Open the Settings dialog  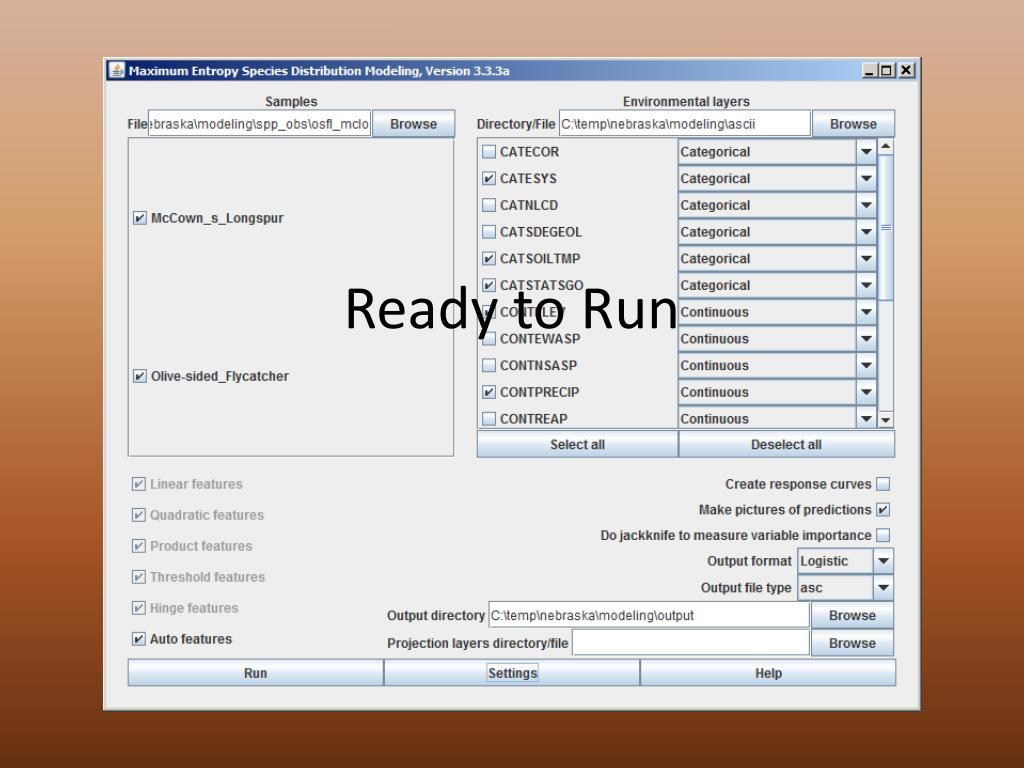point(512,673)
